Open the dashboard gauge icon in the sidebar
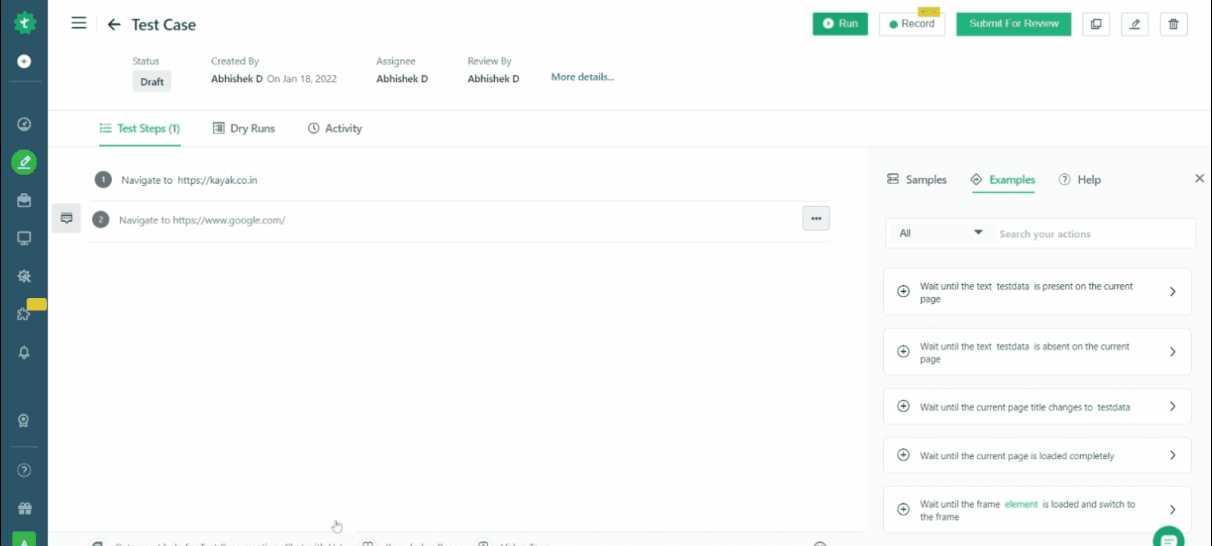Screen dimensions: 1212x546 tap(24, 124)
